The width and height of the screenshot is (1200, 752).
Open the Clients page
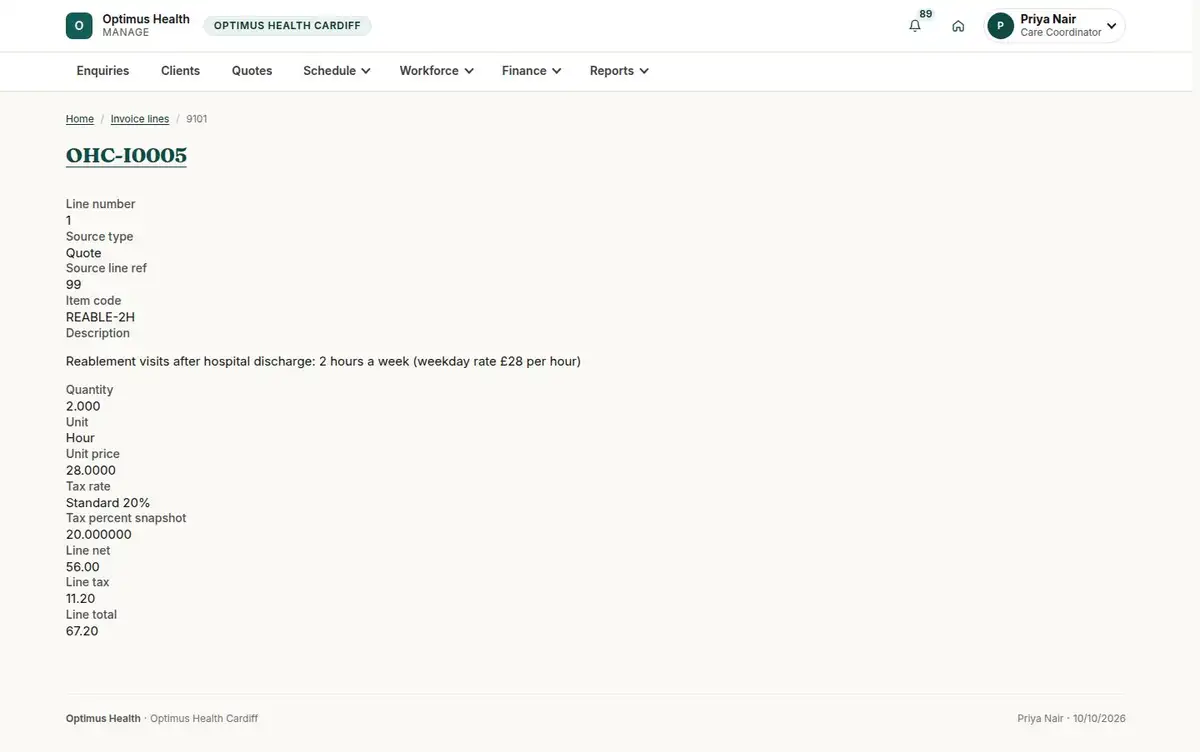(x=181, y=71)
